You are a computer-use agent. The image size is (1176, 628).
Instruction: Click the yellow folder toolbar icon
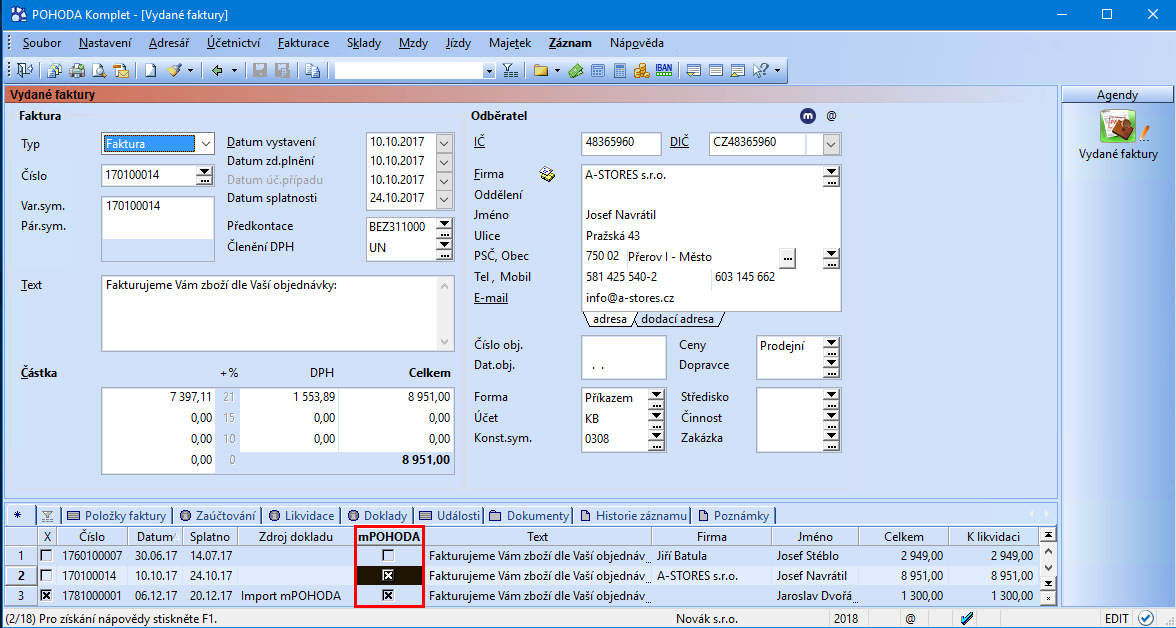click(x=541, y=71)
